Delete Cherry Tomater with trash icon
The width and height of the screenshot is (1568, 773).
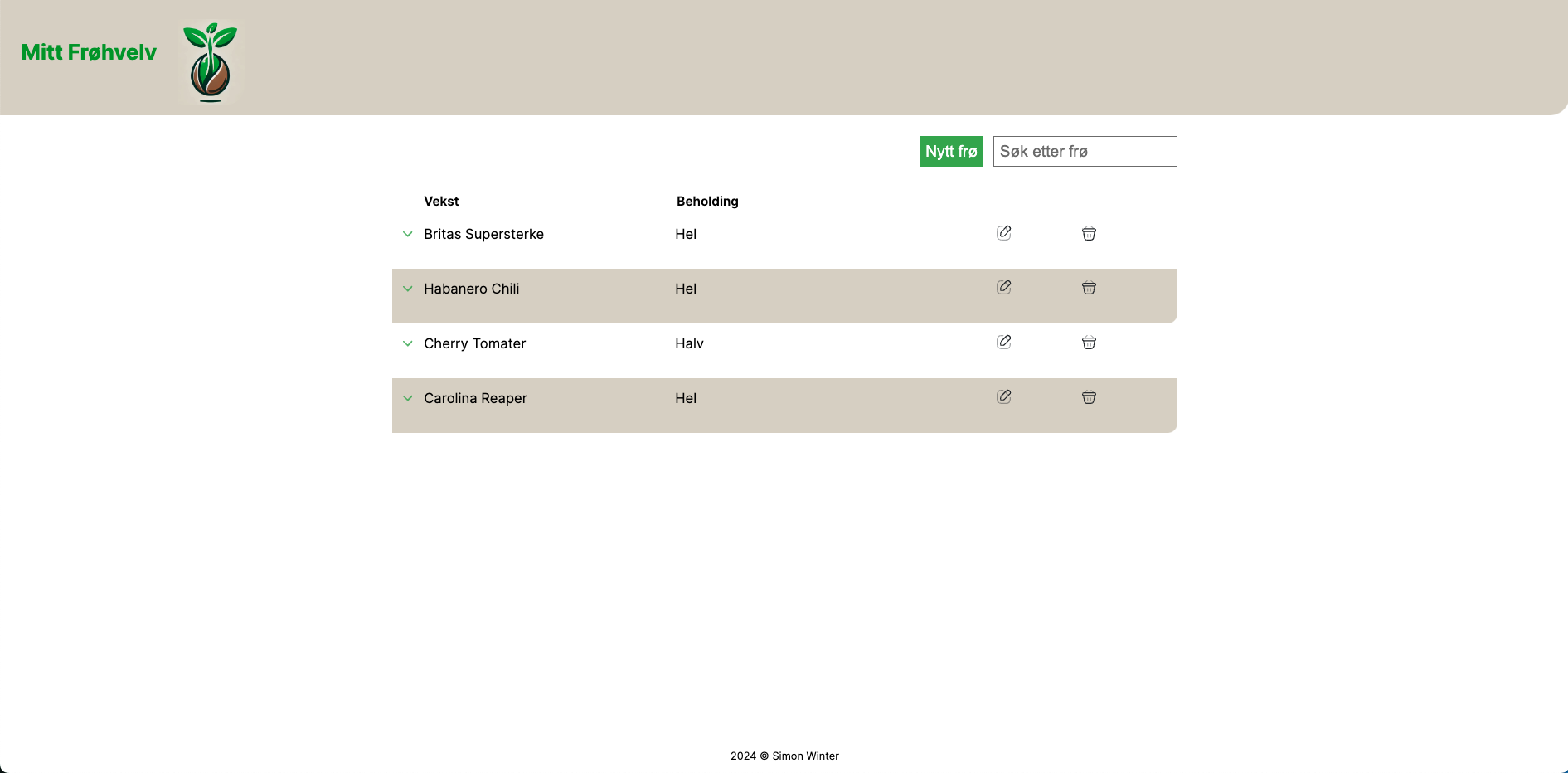1089,343
